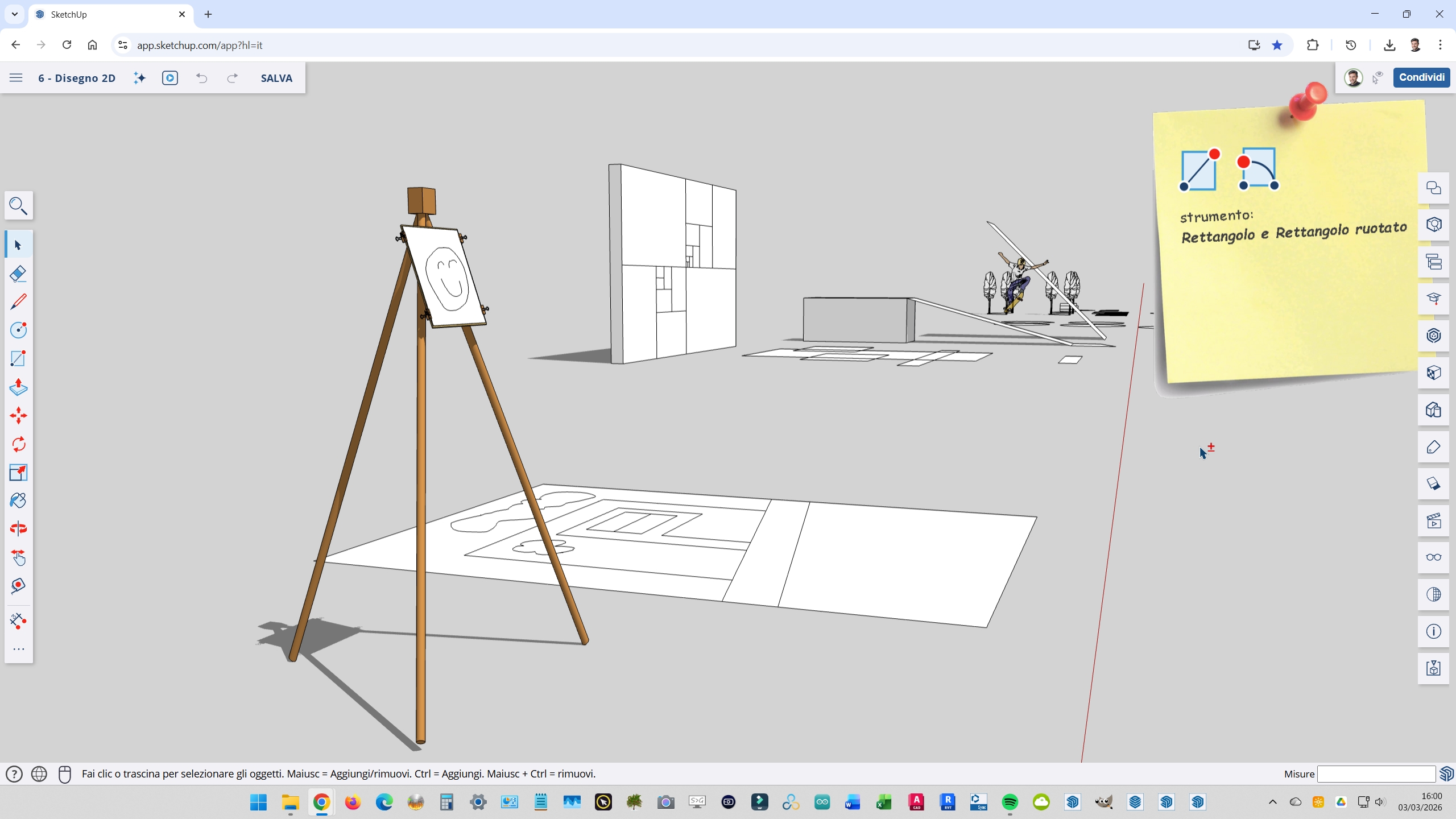Open the Entity Info panel
Screen dimensions: 1456x819
1433,631
